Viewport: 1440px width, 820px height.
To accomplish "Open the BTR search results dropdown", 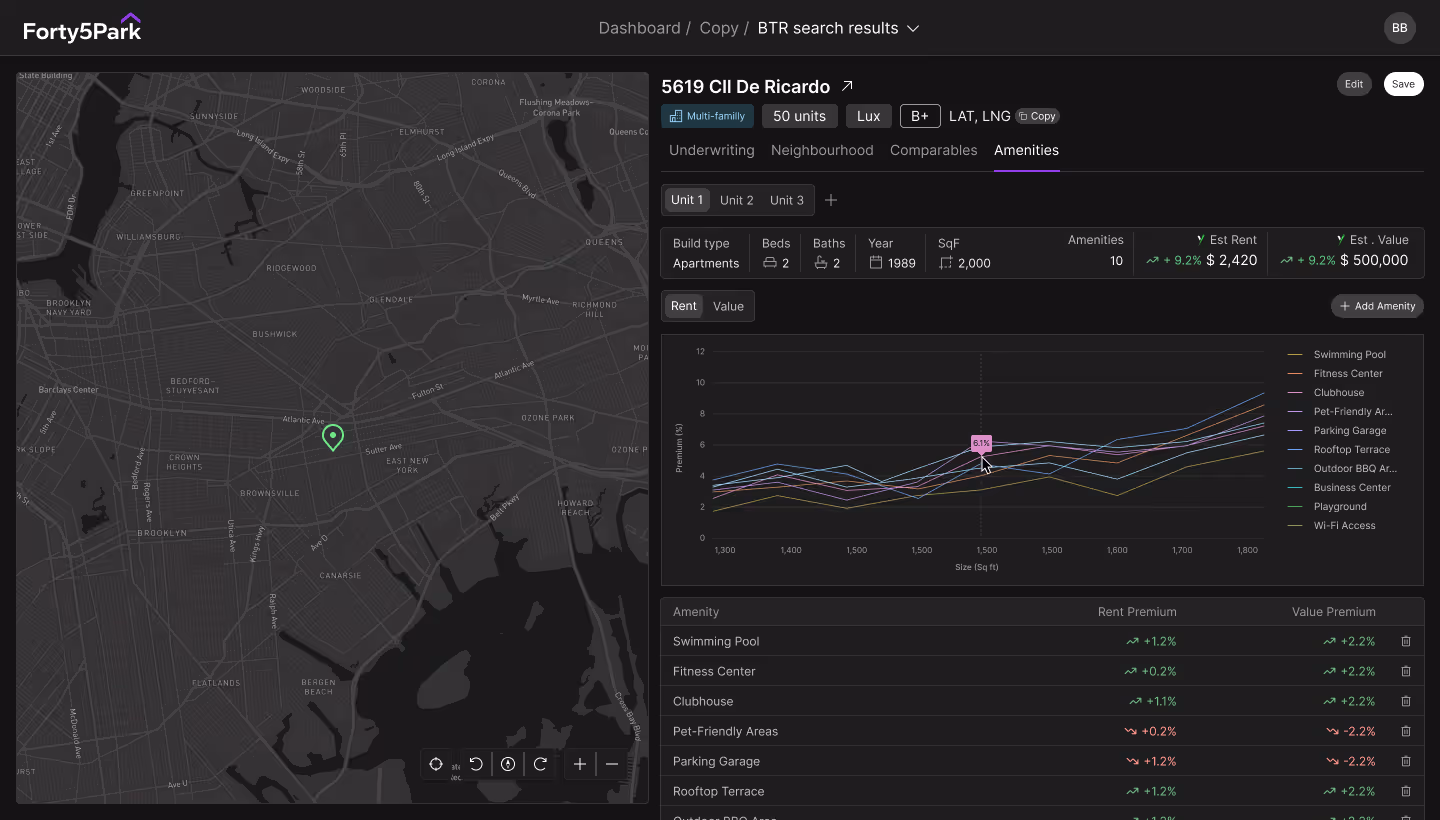I will pyautogui.click(x=912, y=28).
